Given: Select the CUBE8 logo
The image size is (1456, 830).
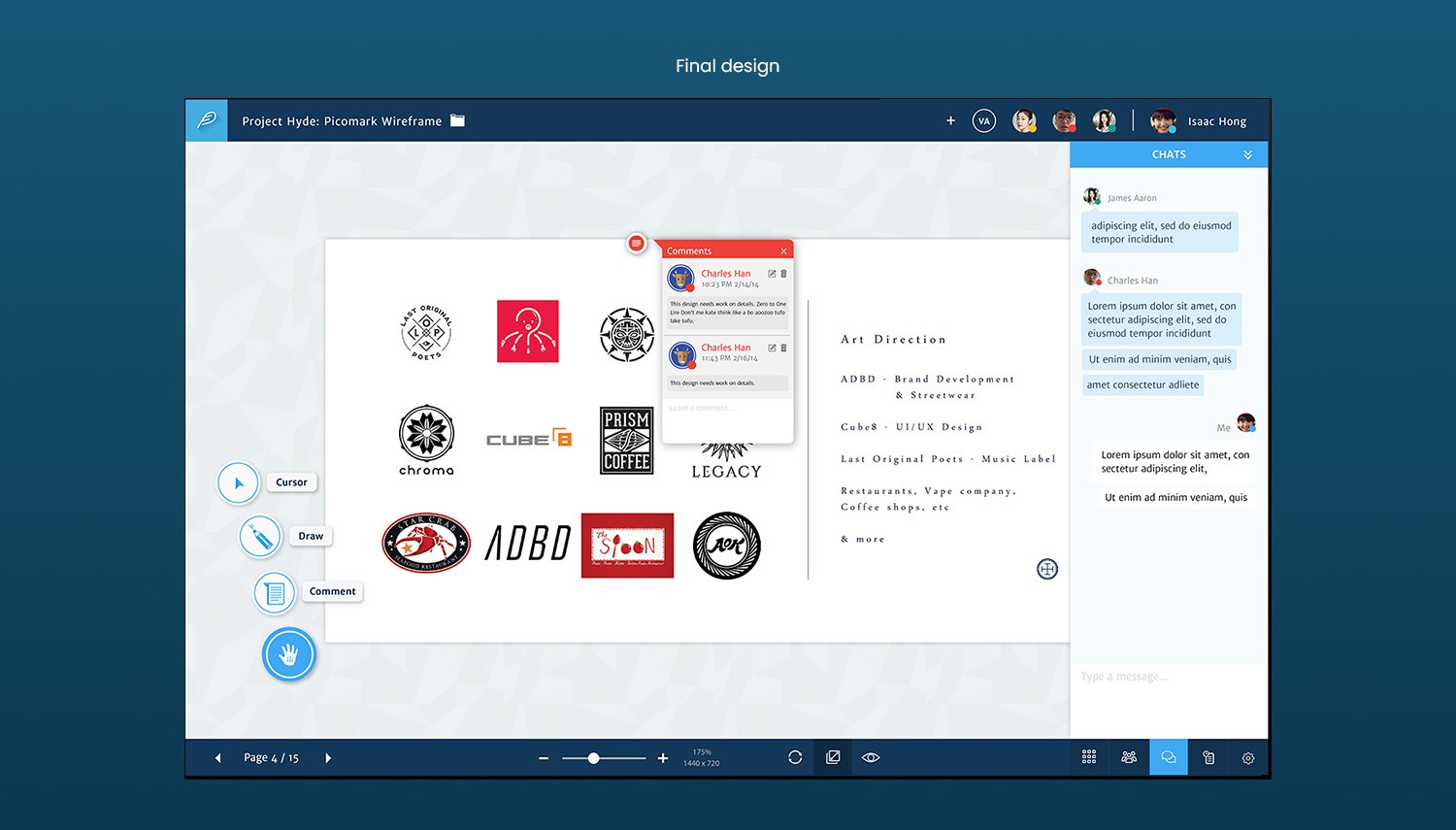Looking at the screenshot, I should [529, 438].
